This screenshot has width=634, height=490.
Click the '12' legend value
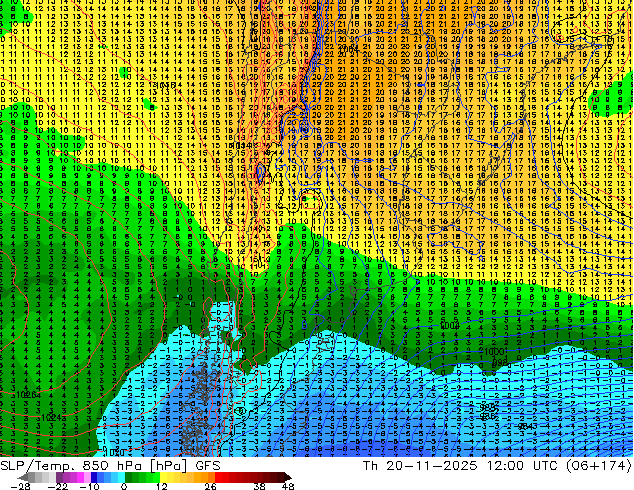162,486
